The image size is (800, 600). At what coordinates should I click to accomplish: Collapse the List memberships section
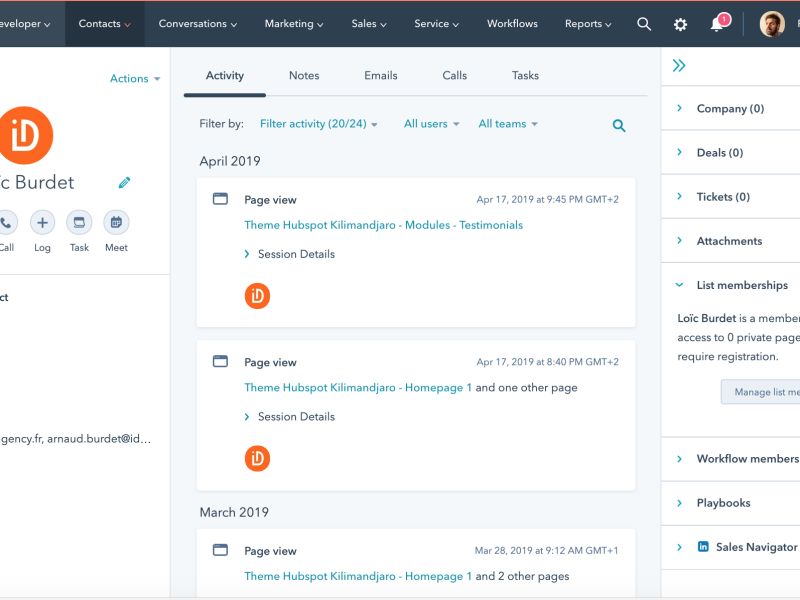[732, 285]
